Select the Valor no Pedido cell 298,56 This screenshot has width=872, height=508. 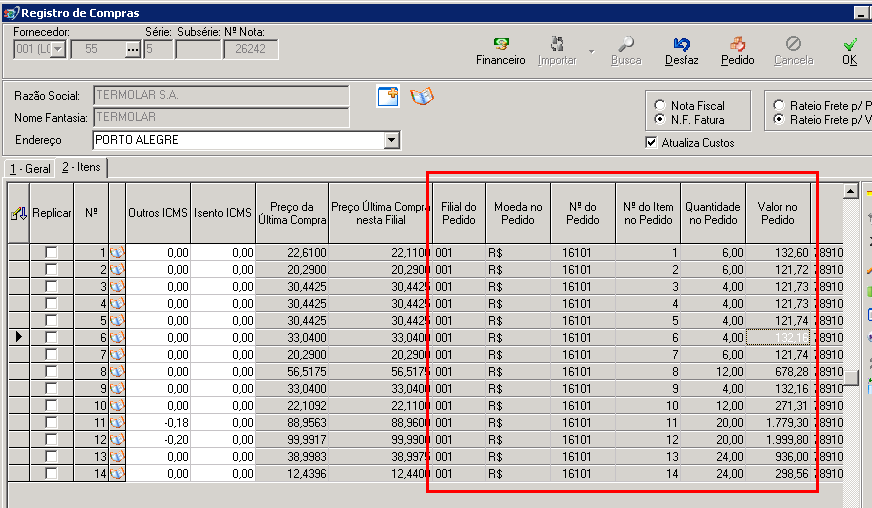point(777,474)
